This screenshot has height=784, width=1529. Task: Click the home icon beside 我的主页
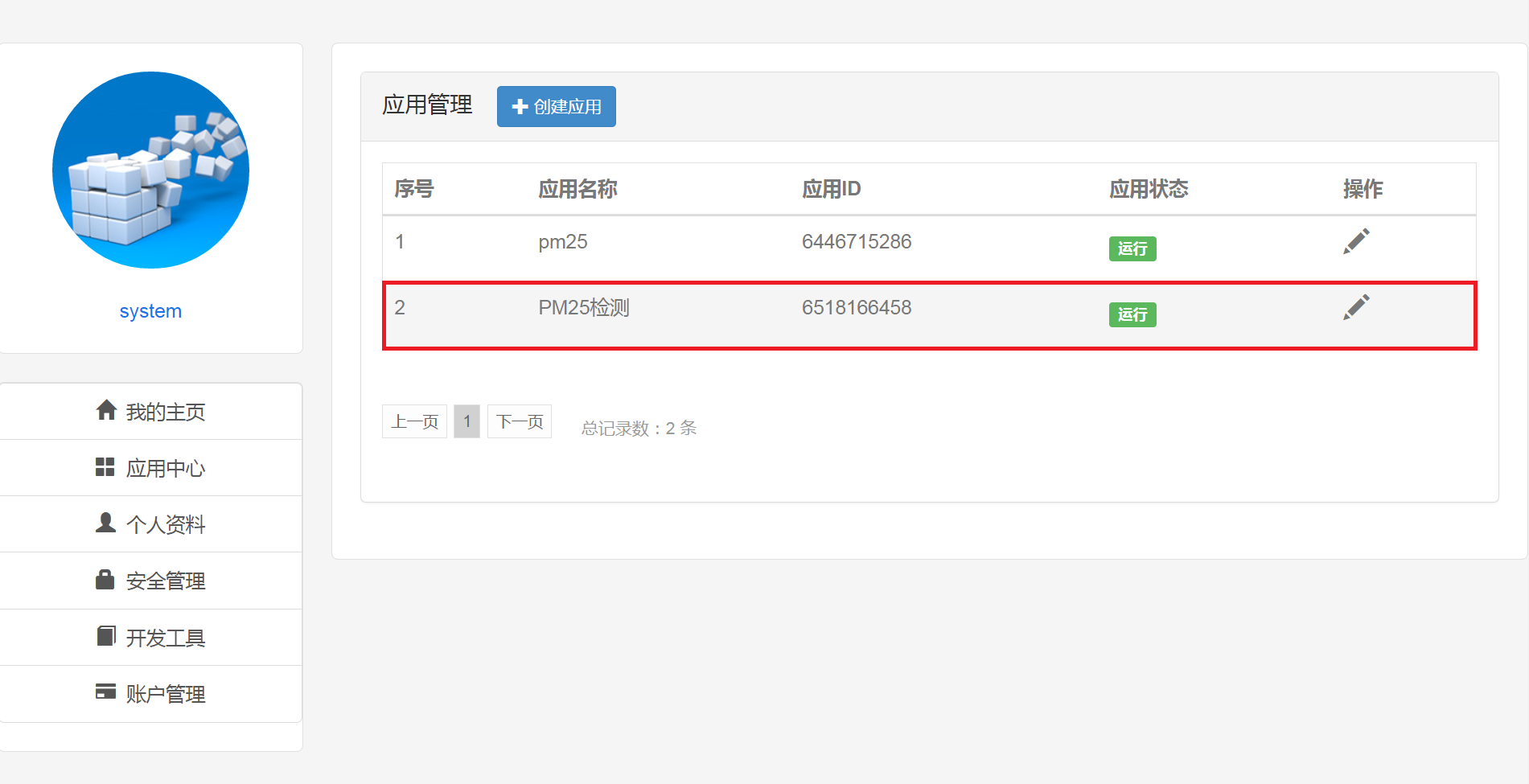click(x=106, y=410)
